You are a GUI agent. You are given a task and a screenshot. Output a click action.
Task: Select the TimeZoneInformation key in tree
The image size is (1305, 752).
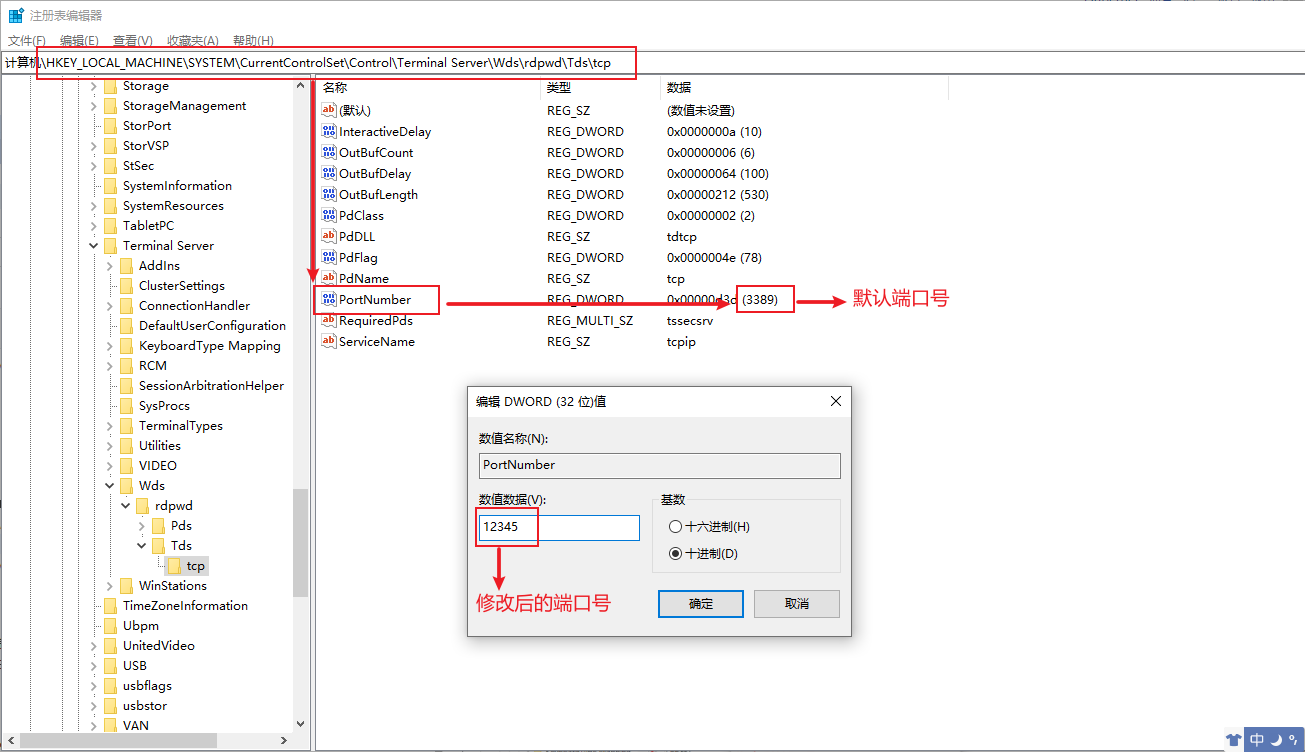tap(185, 606)
